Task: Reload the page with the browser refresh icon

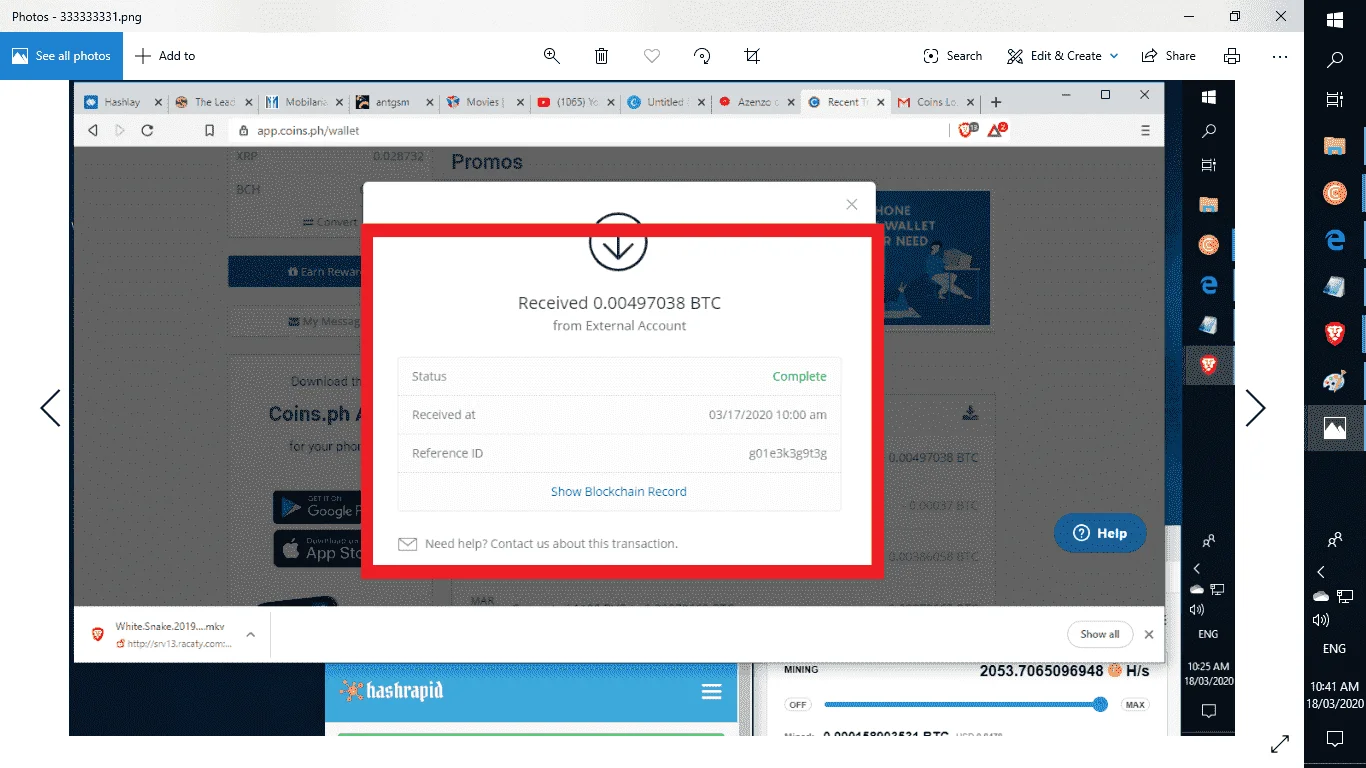Action: click(x=147, y=130)
